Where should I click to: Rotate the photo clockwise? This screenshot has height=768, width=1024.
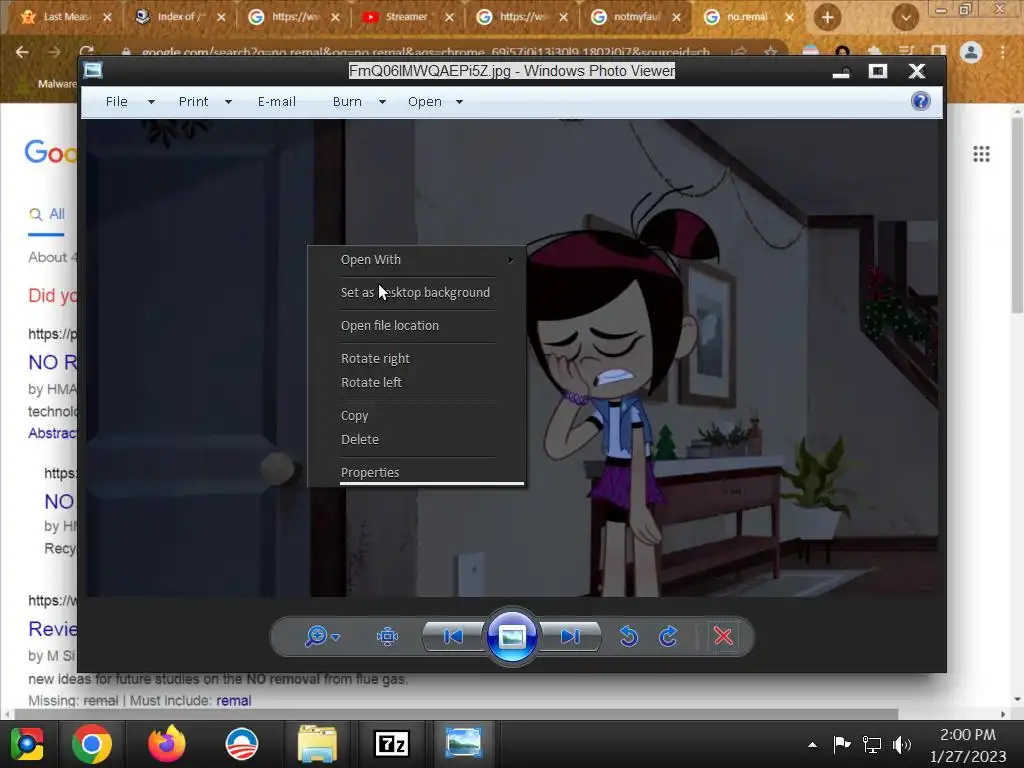point(668,636)
